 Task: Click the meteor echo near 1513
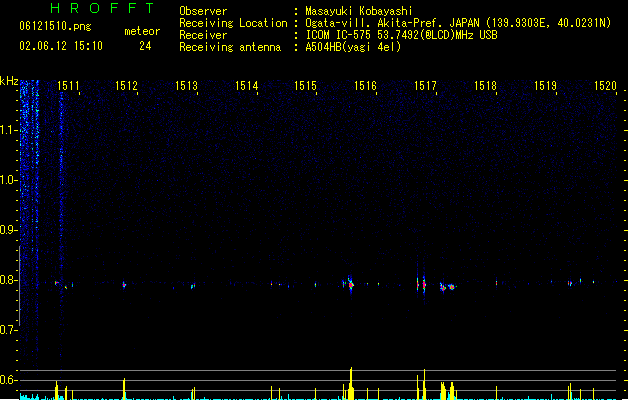point(193,286)
